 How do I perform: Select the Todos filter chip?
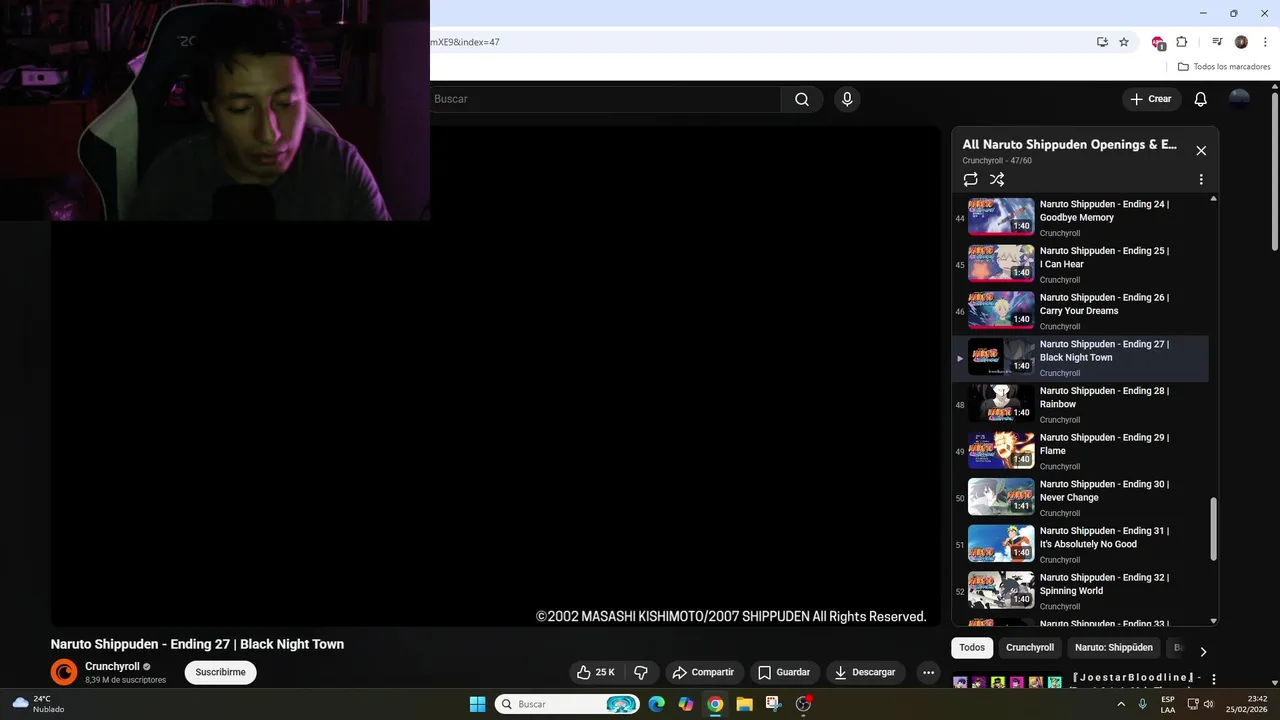[x=972, y=647]
